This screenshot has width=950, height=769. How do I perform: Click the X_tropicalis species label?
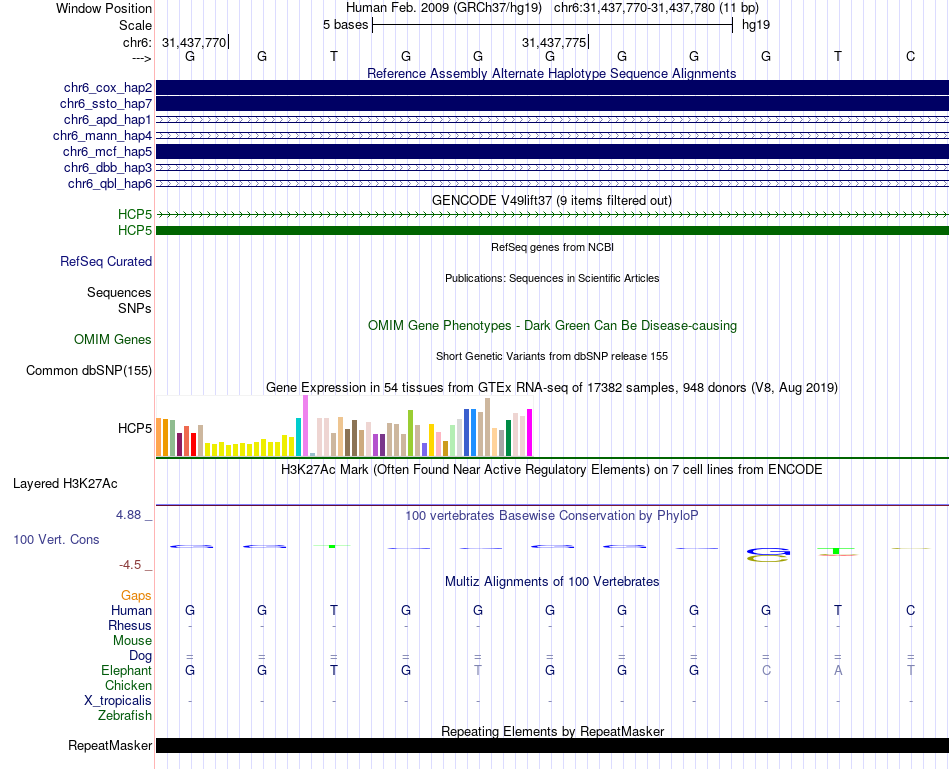(x=118, y=701)
